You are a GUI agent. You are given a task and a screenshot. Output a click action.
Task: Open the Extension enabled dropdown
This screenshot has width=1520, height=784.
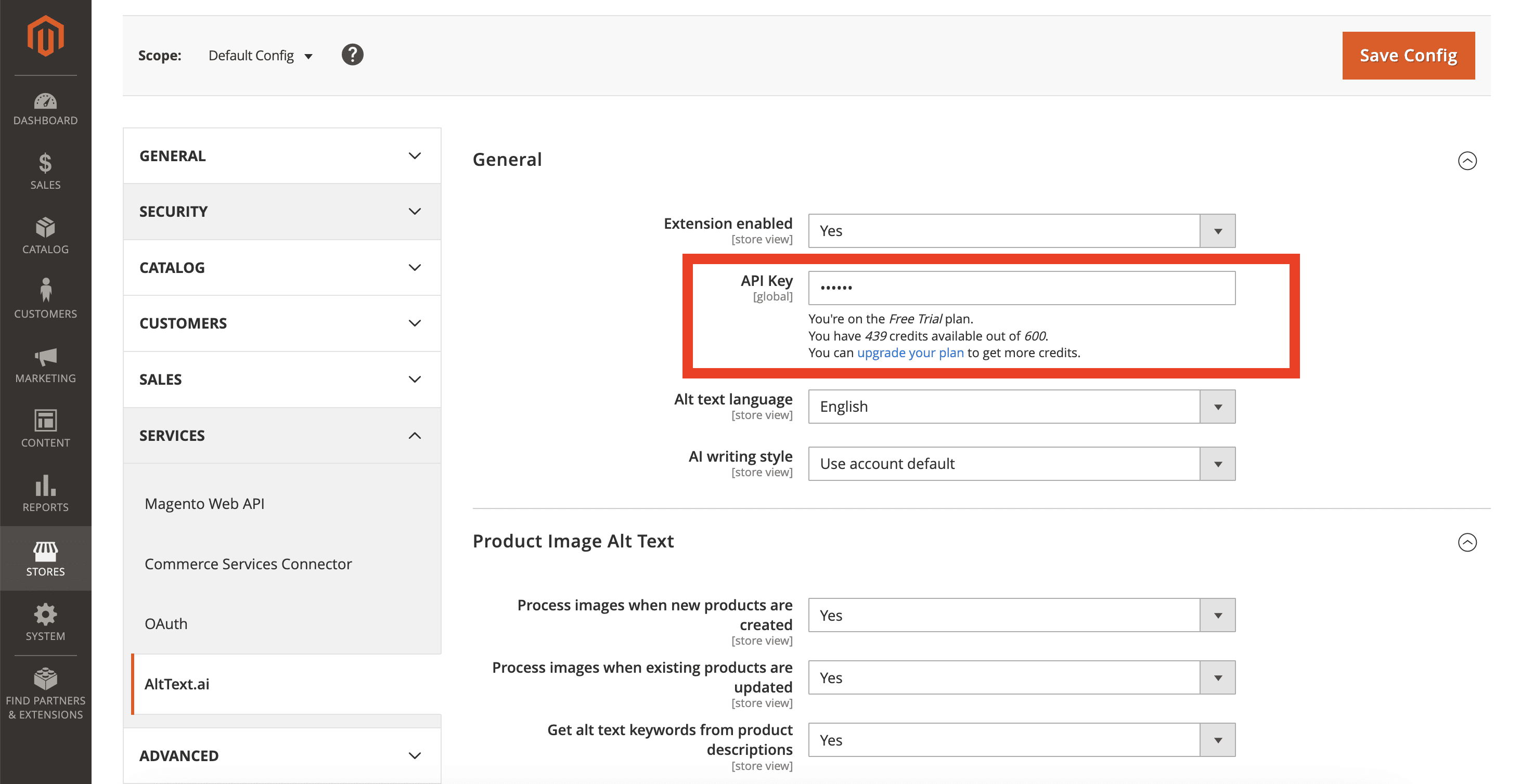point(1021,231)
